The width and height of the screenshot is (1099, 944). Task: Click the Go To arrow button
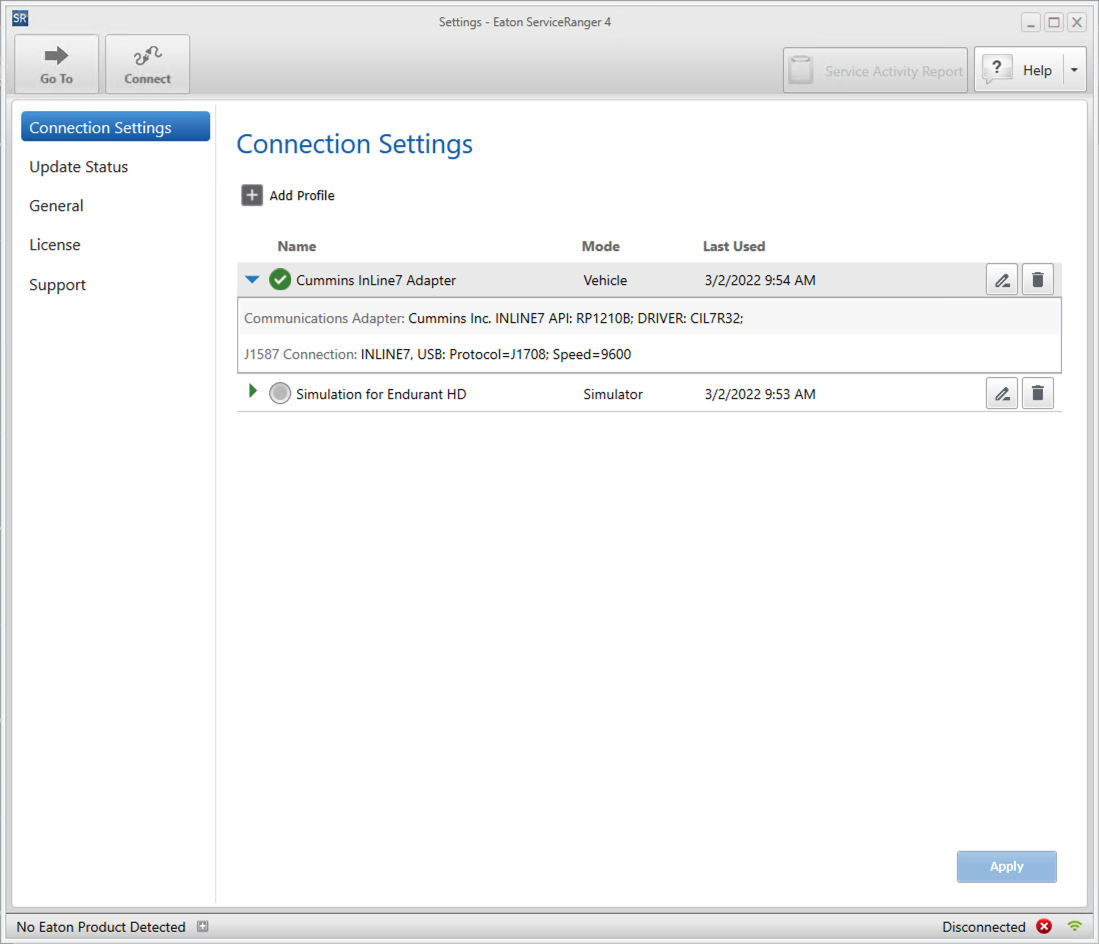click(56, 64)
